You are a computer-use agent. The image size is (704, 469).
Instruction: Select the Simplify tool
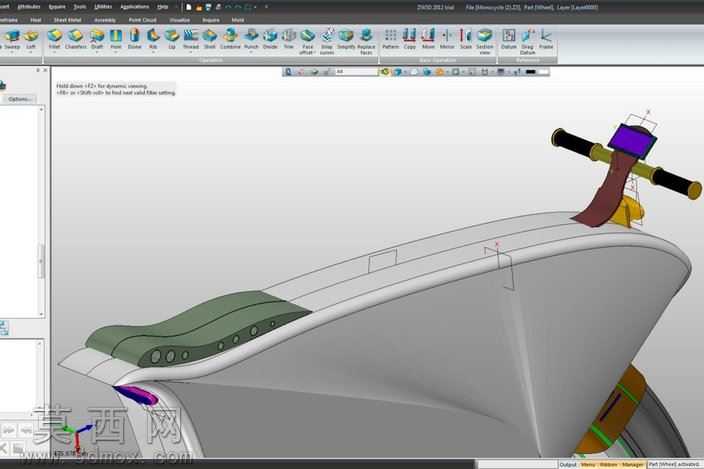pos(346,39)
